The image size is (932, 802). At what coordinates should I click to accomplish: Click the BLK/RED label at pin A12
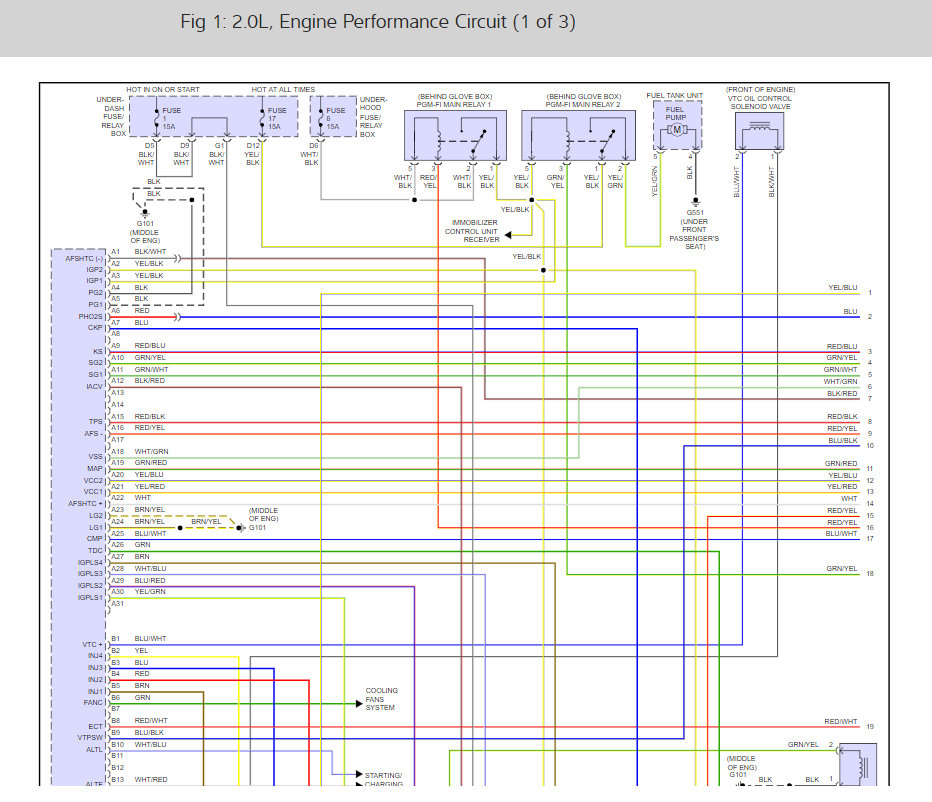click(x=149, y=381)
